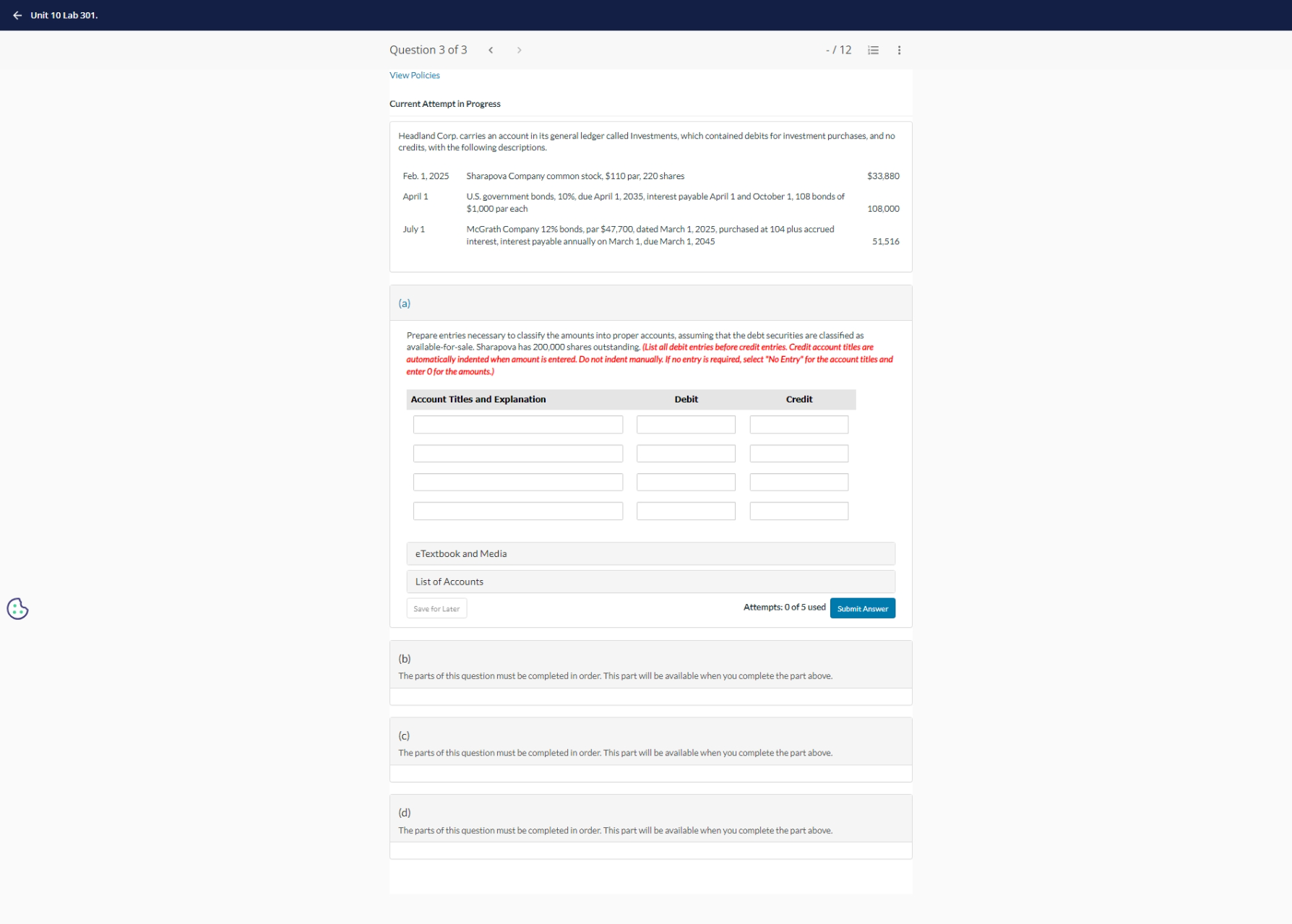Click the fourth row Debit amount field
Screen dimensions: 1292x924
point(686,511)
